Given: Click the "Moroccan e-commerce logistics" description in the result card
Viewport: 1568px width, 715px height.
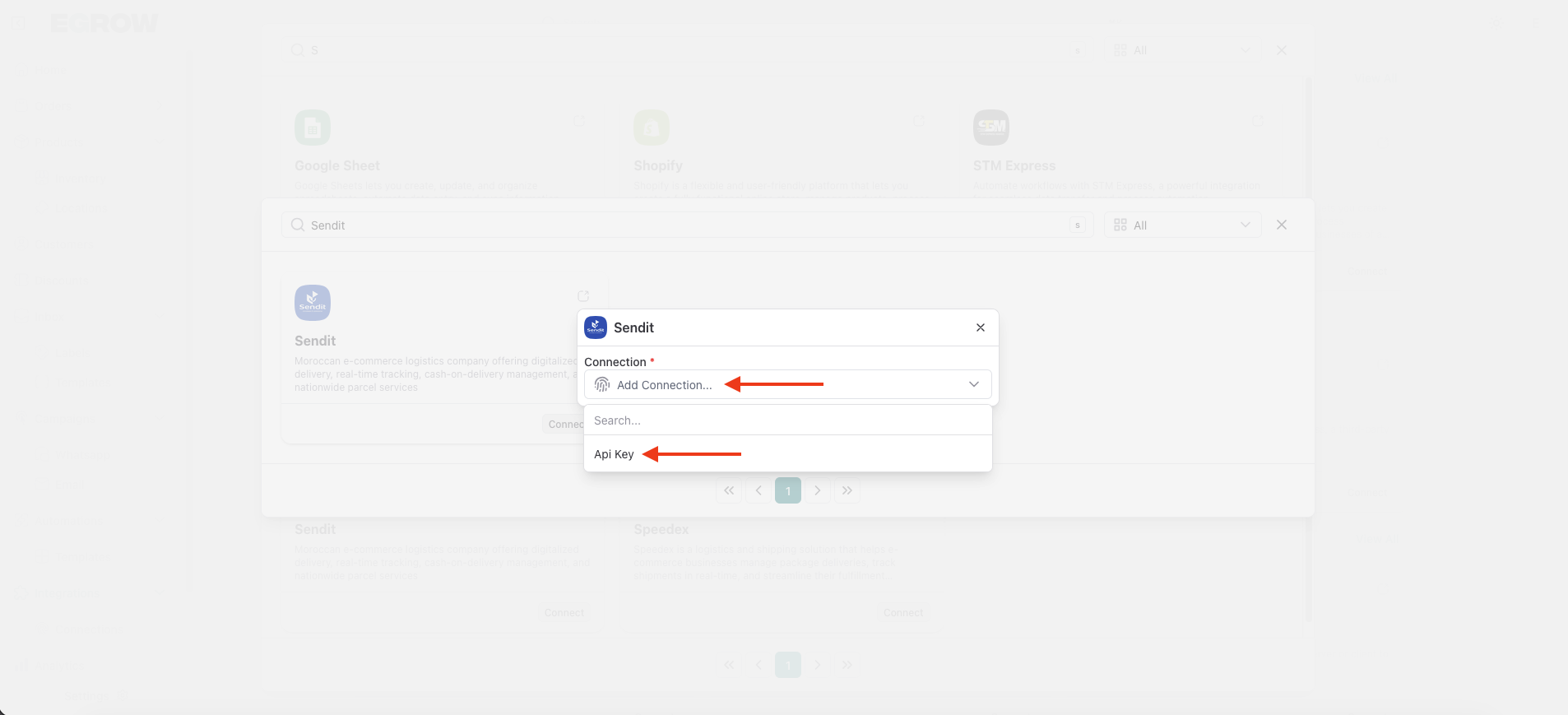Looking at the screenshot, I should 436,374.
